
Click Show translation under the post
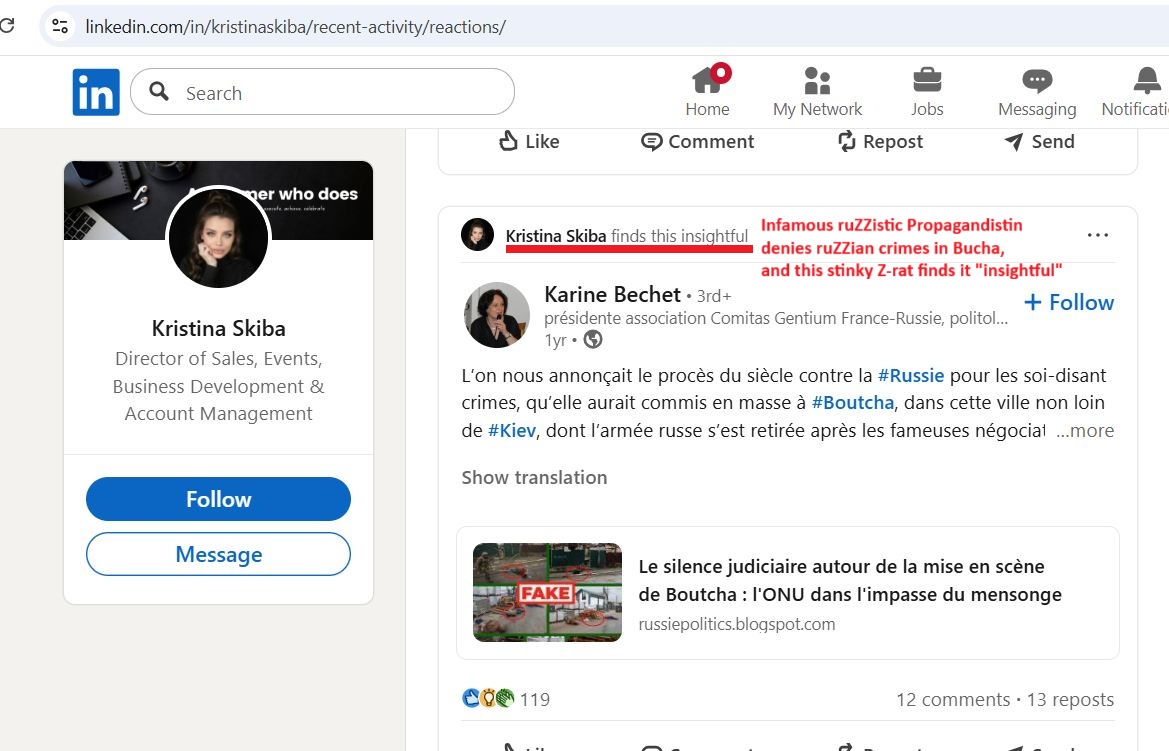click(x=534, y=477)
